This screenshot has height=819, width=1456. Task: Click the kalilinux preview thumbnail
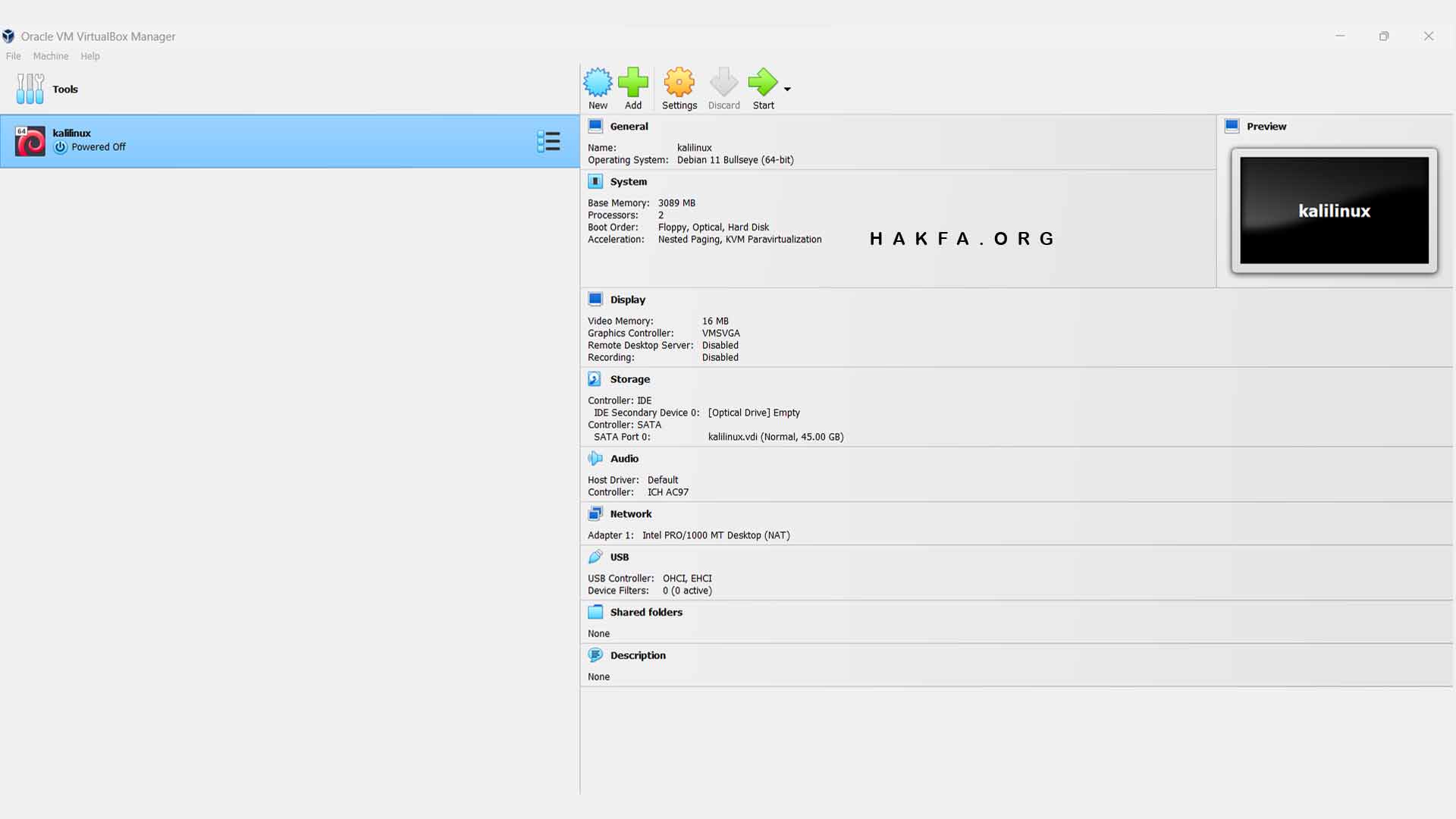point(1335,210)
